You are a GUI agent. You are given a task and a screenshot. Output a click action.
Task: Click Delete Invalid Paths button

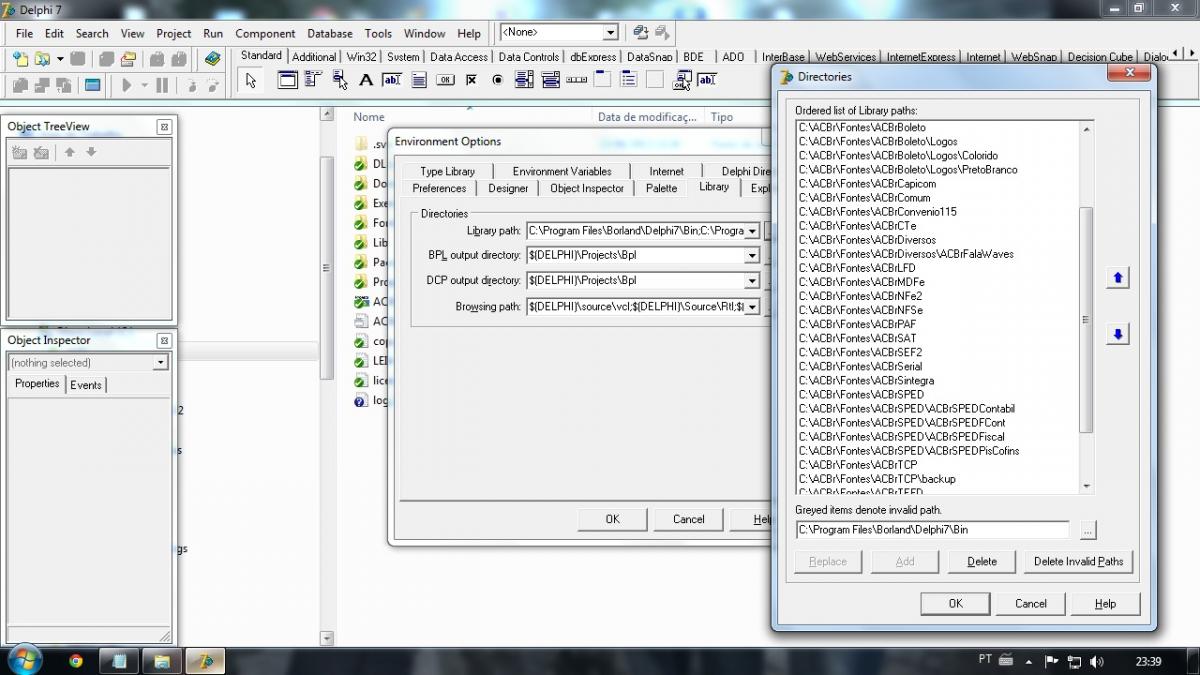click(1078, 561)
